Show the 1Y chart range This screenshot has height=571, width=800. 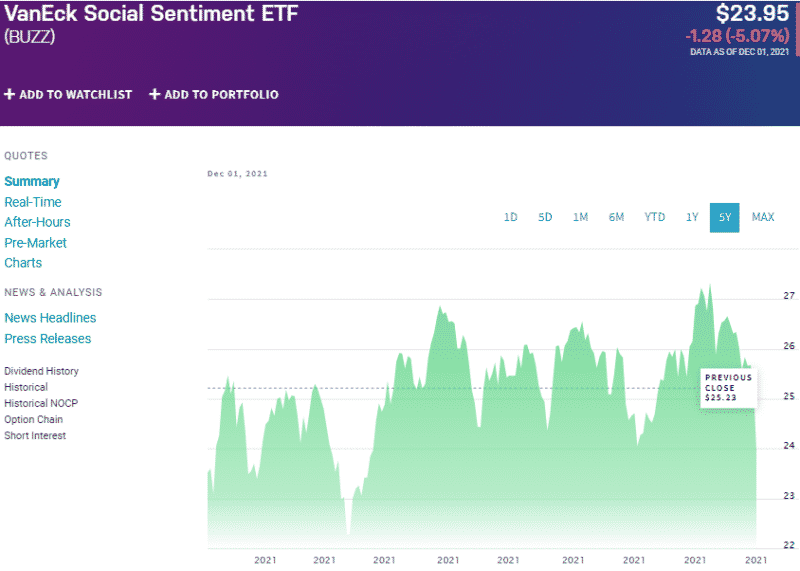[x=692, y=217]
